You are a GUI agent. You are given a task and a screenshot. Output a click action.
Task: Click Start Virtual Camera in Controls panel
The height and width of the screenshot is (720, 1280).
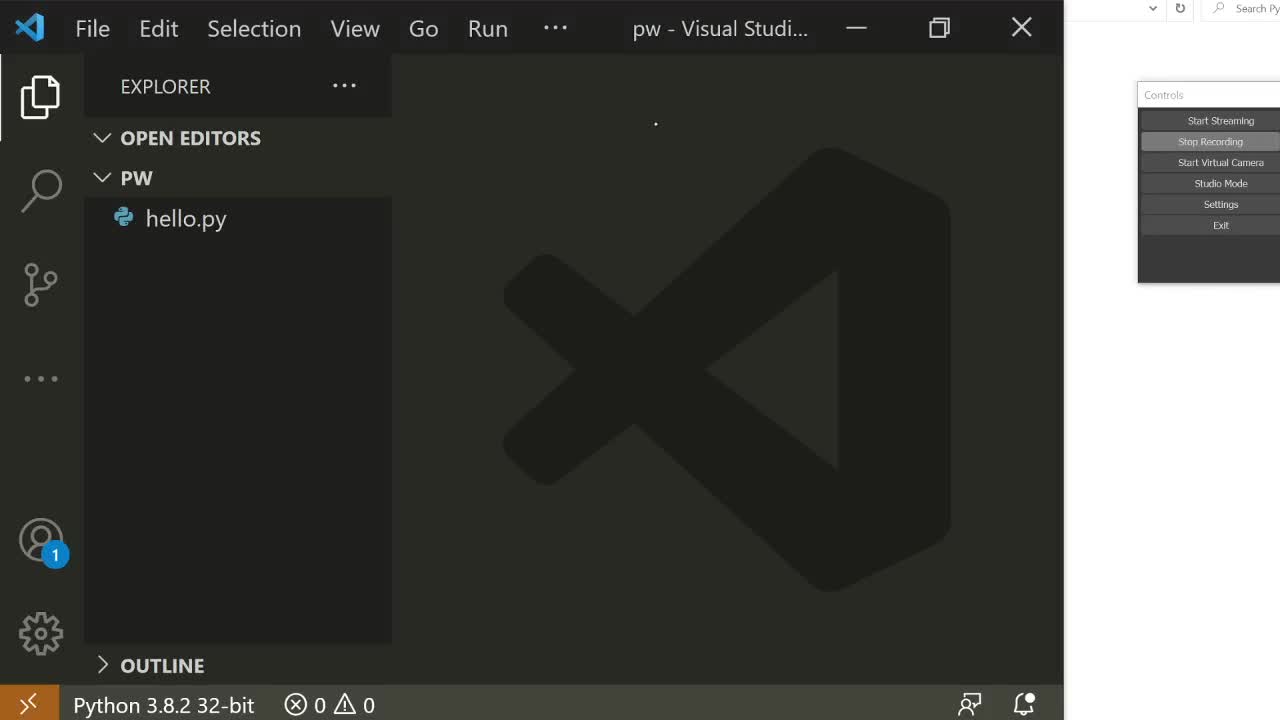(1211, 163)
